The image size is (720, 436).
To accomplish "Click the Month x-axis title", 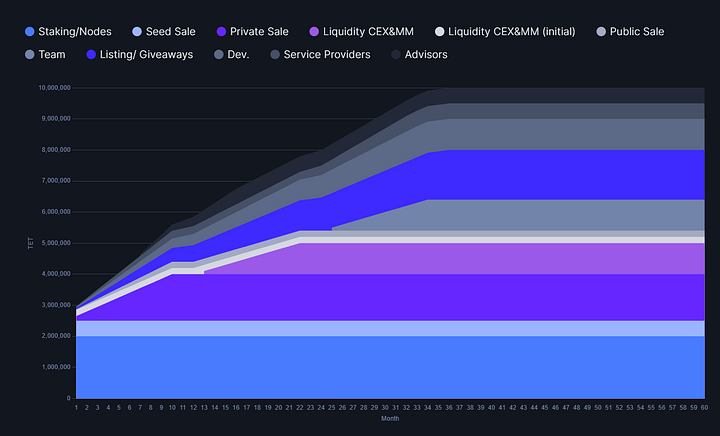I will click(x=390, y=419).
